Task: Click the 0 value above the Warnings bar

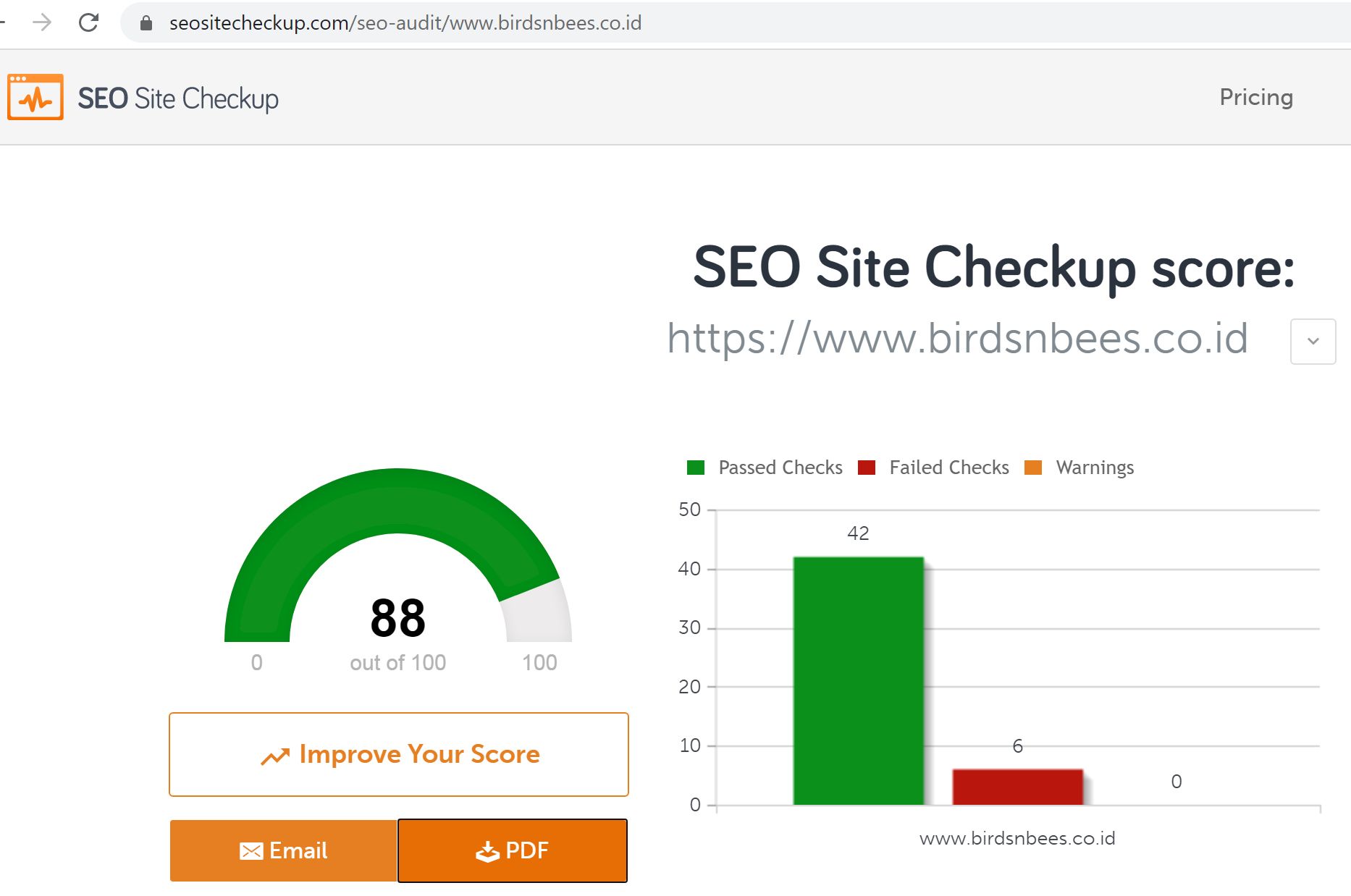Action: (1177, 782)
